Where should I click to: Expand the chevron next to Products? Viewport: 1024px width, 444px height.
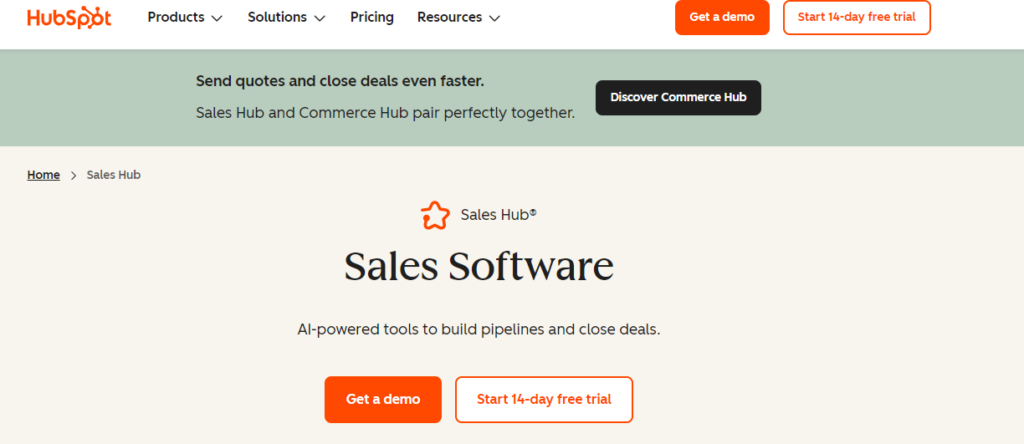[217, 18]
